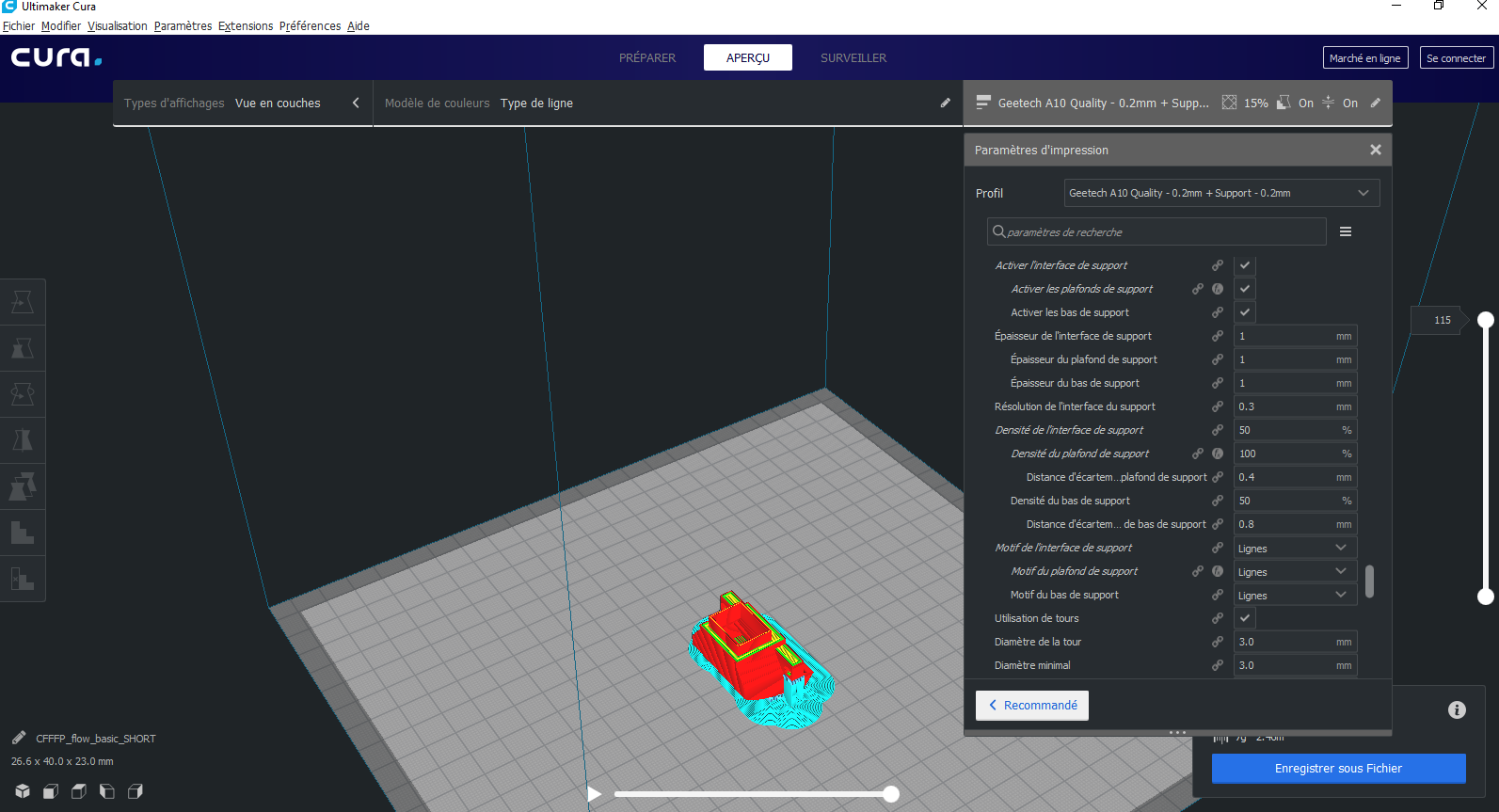Uncheck Activer l'interface de support
1499x812 pixels.
[1245, 265]
